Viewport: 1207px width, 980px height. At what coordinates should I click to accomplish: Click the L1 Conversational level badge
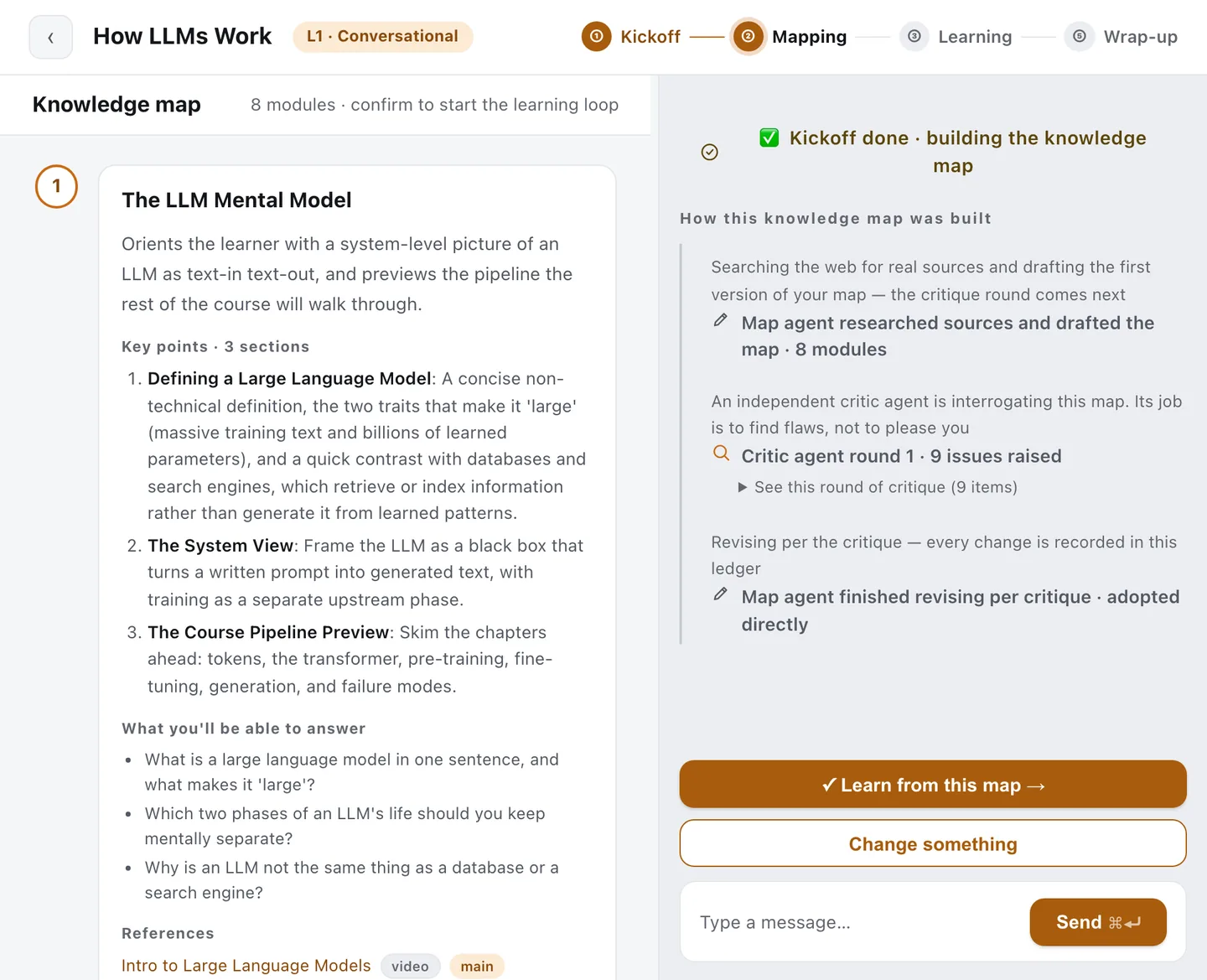(x=383, y=36)
